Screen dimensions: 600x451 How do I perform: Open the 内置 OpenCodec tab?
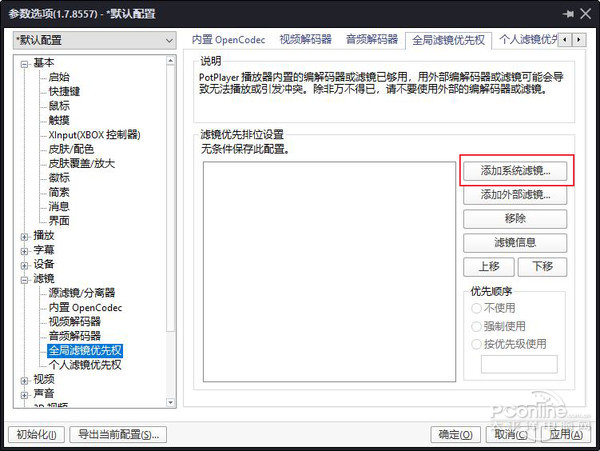click(x=227, y=39)
